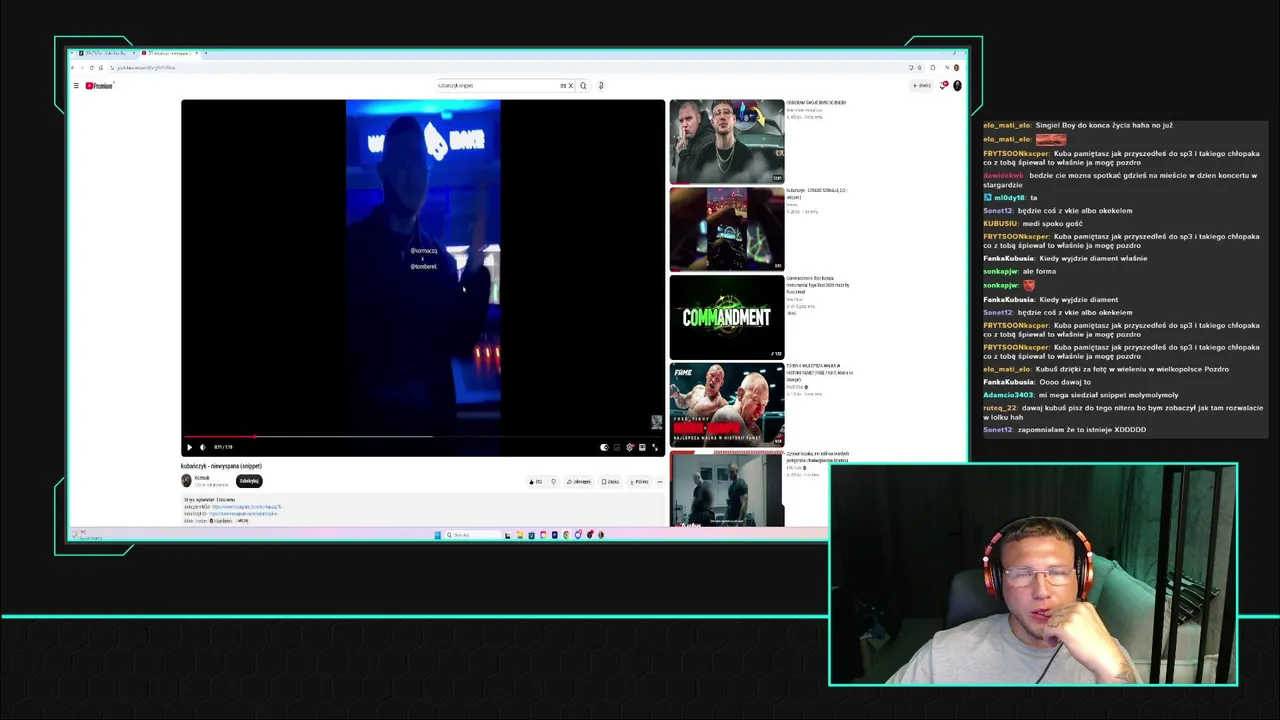Go to the YouTube Premium home logo
1280x720 pixels.
point(99,86)
